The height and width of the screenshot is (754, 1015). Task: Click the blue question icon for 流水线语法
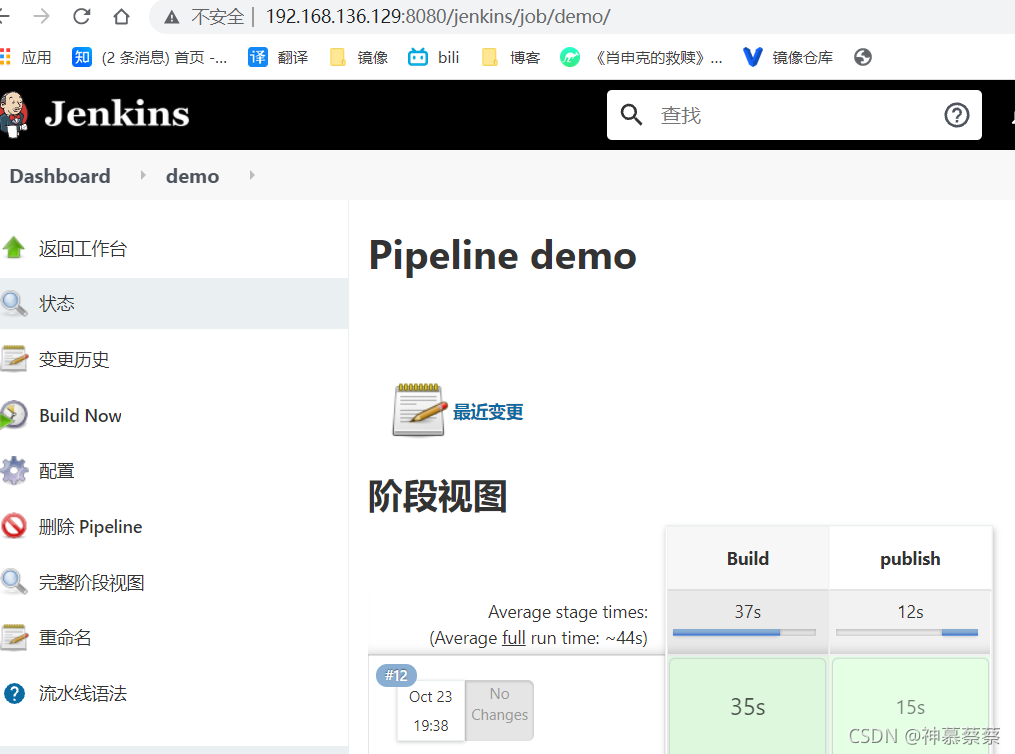[14, 693]
